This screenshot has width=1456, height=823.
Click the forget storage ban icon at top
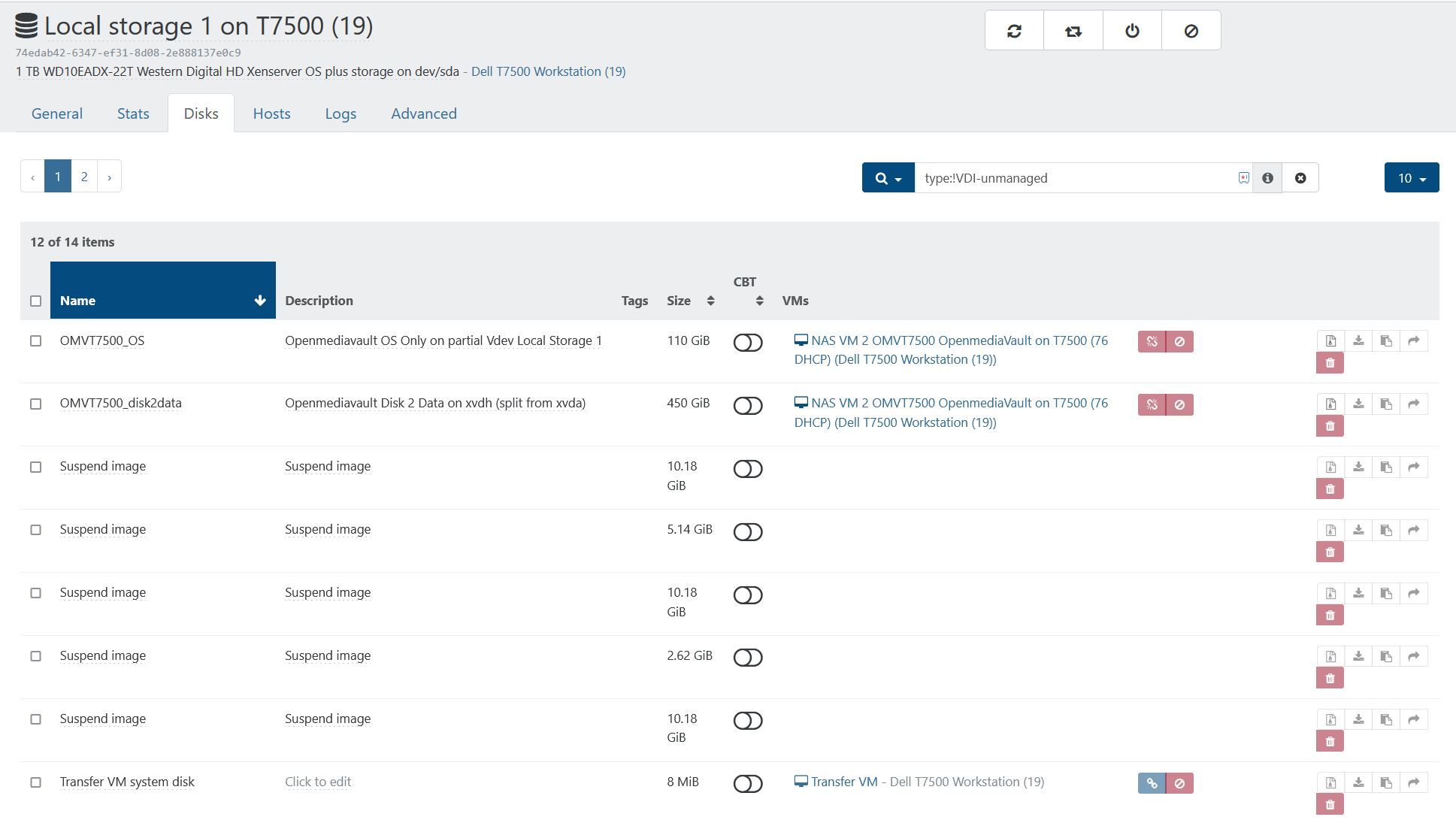[x=1191, y=31]
